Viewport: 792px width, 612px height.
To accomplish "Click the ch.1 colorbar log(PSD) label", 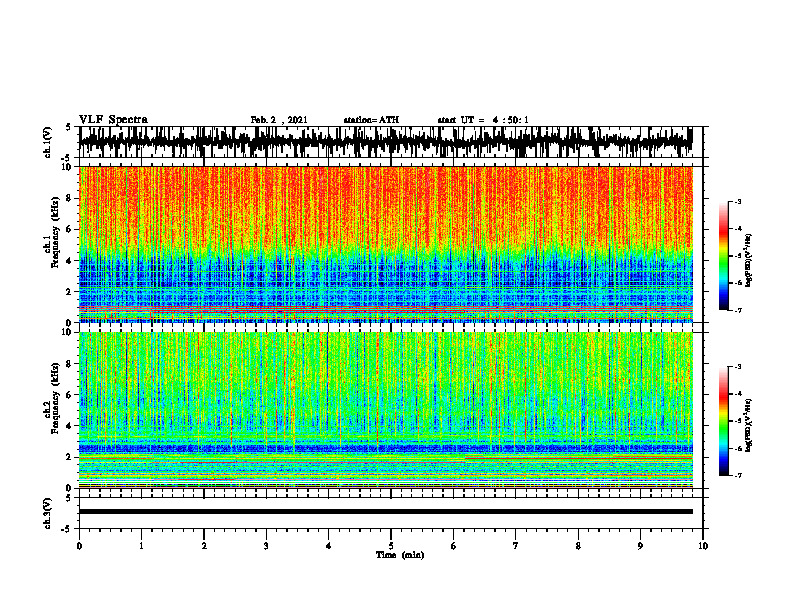I will (749, 260).
